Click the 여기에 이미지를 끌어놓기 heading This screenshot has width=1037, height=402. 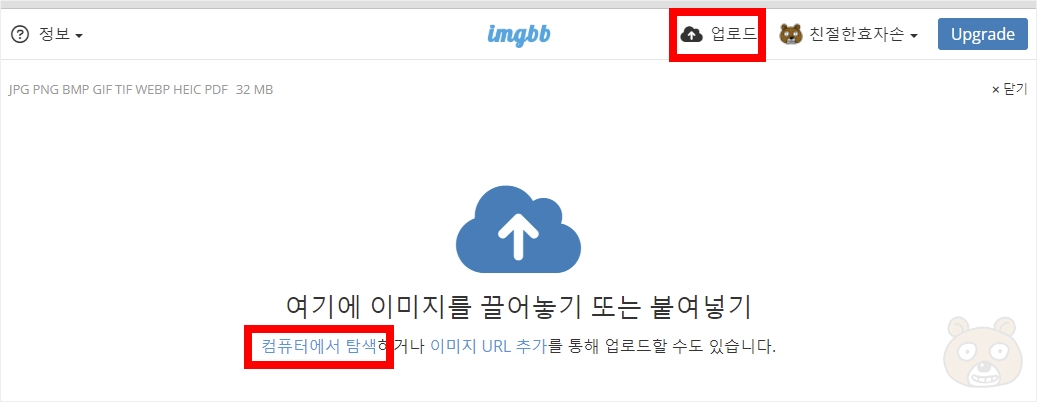tap(518, 307)
